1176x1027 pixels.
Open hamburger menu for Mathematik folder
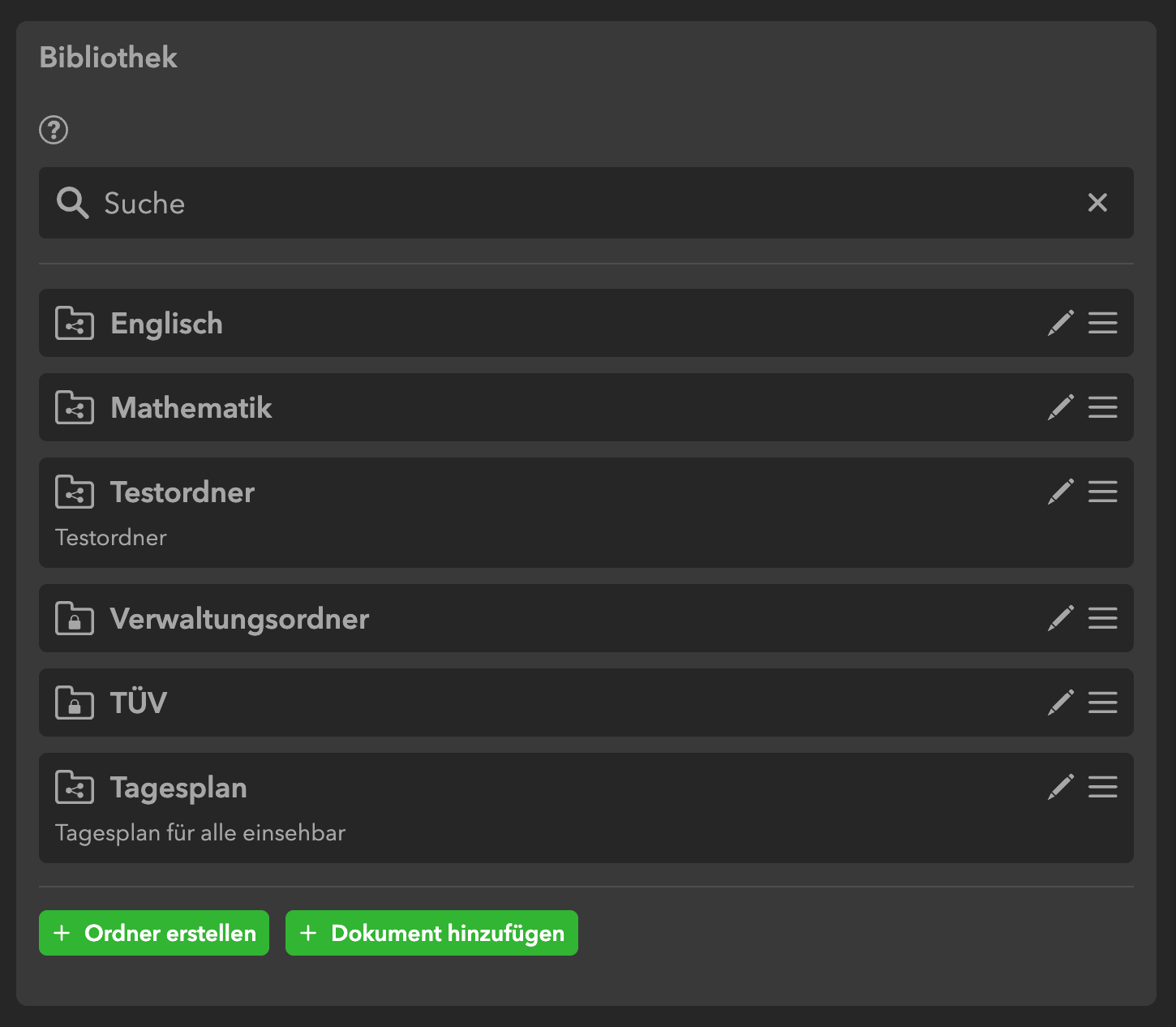coord(1103,407)
